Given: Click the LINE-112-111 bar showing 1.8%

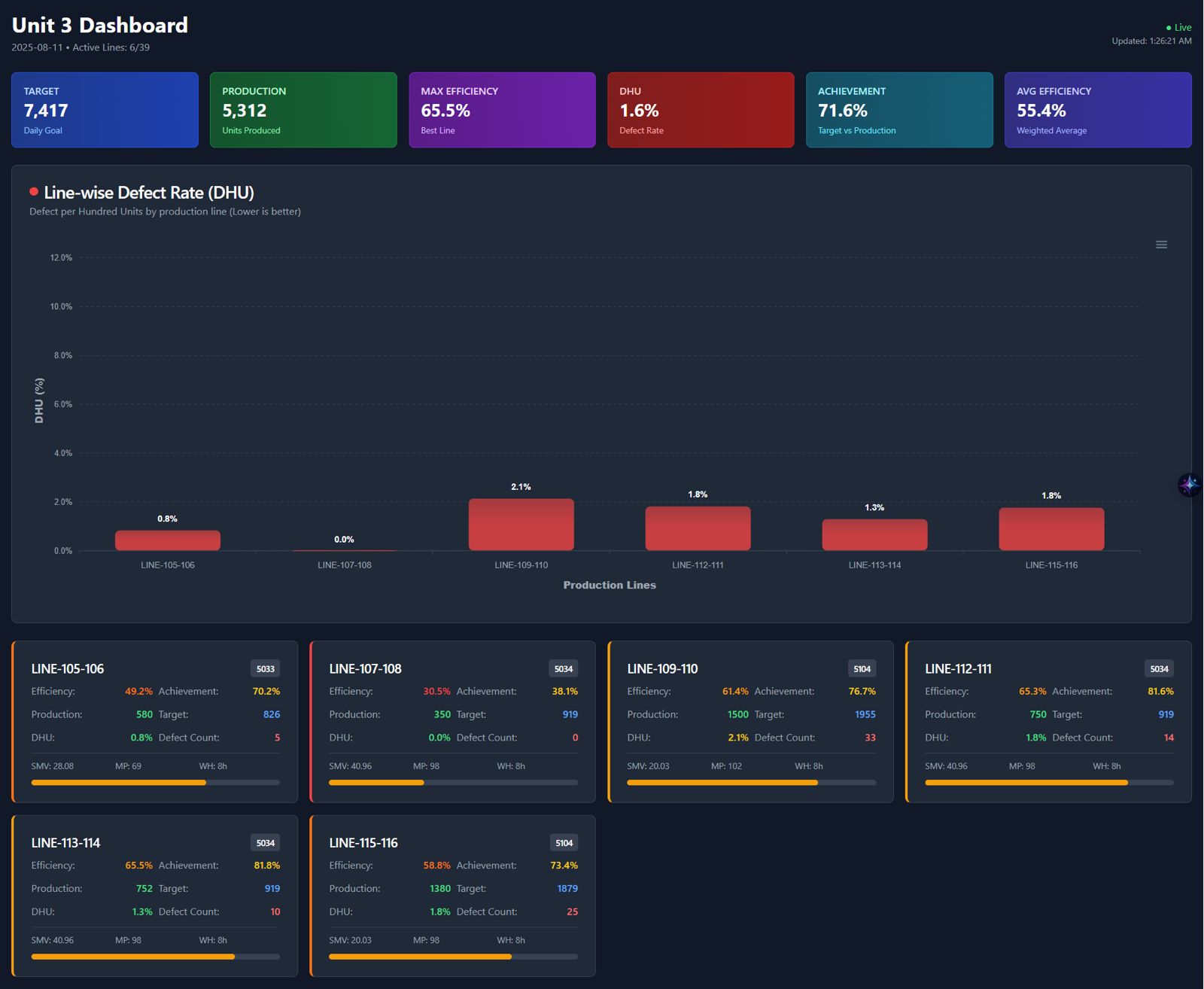Looking at the screenshot, I should tap(698, 528).
